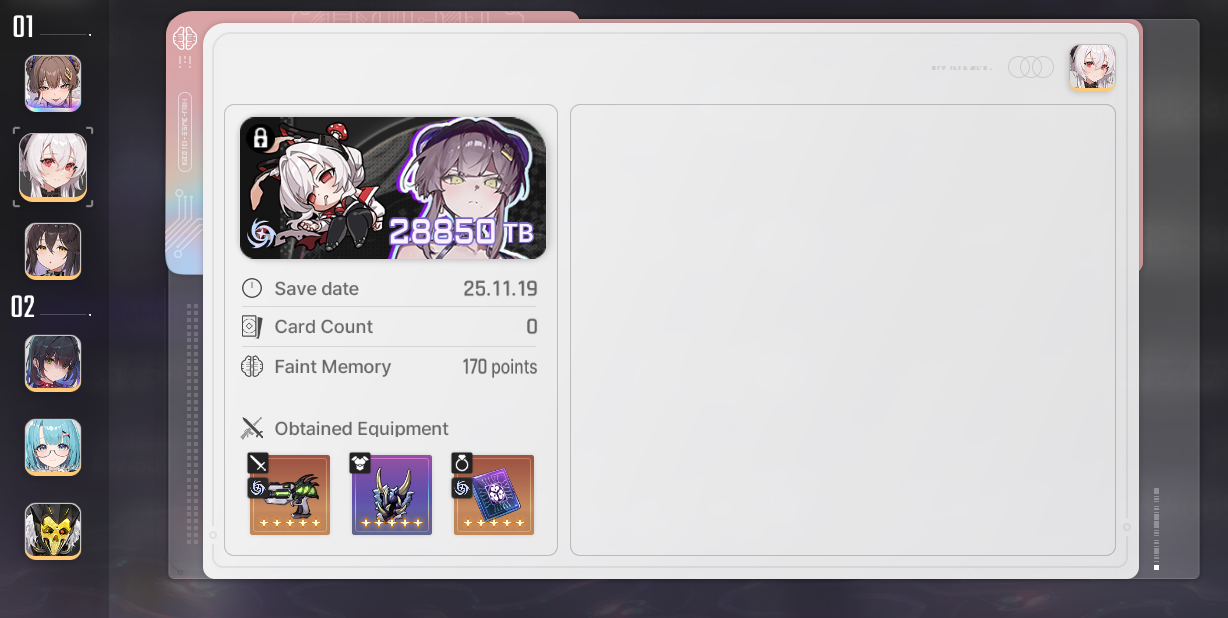Select the five-star blue cube accessory equipment

click(494, 495)
